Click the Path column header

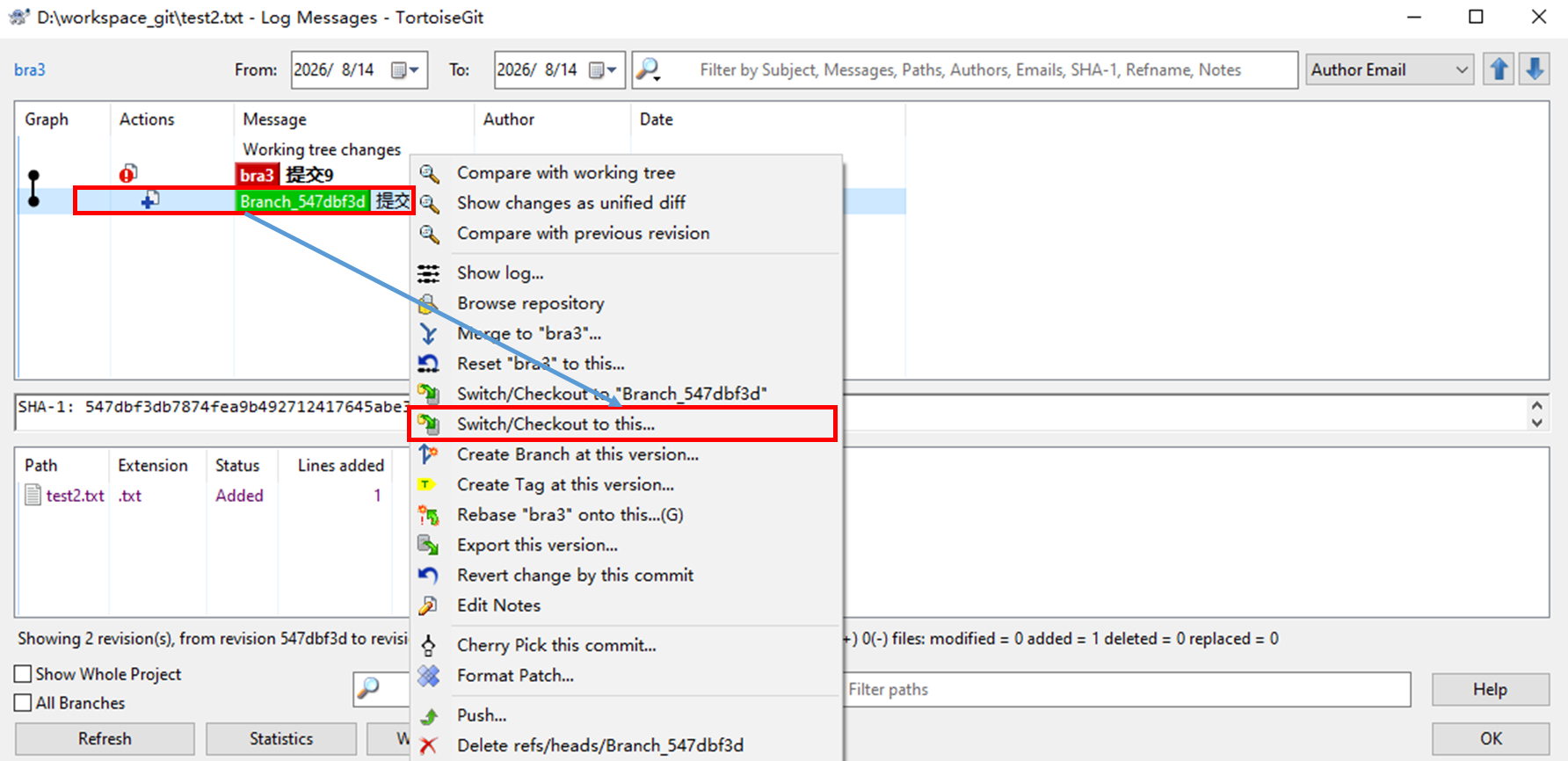click(x=62, y=466)
